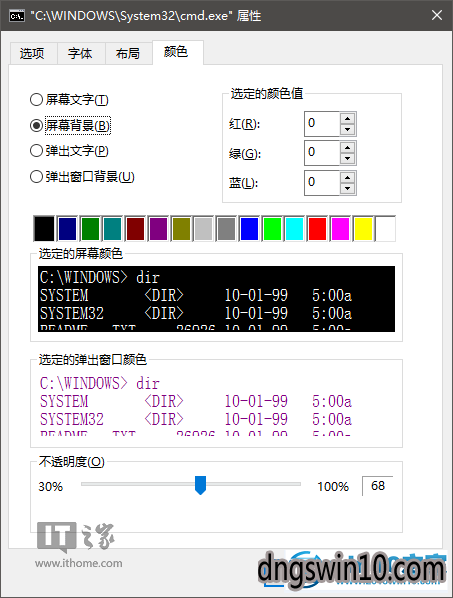Choose the magenta color swatch
This screenshot has width=453, height=598.
click(x=341, y=228)
